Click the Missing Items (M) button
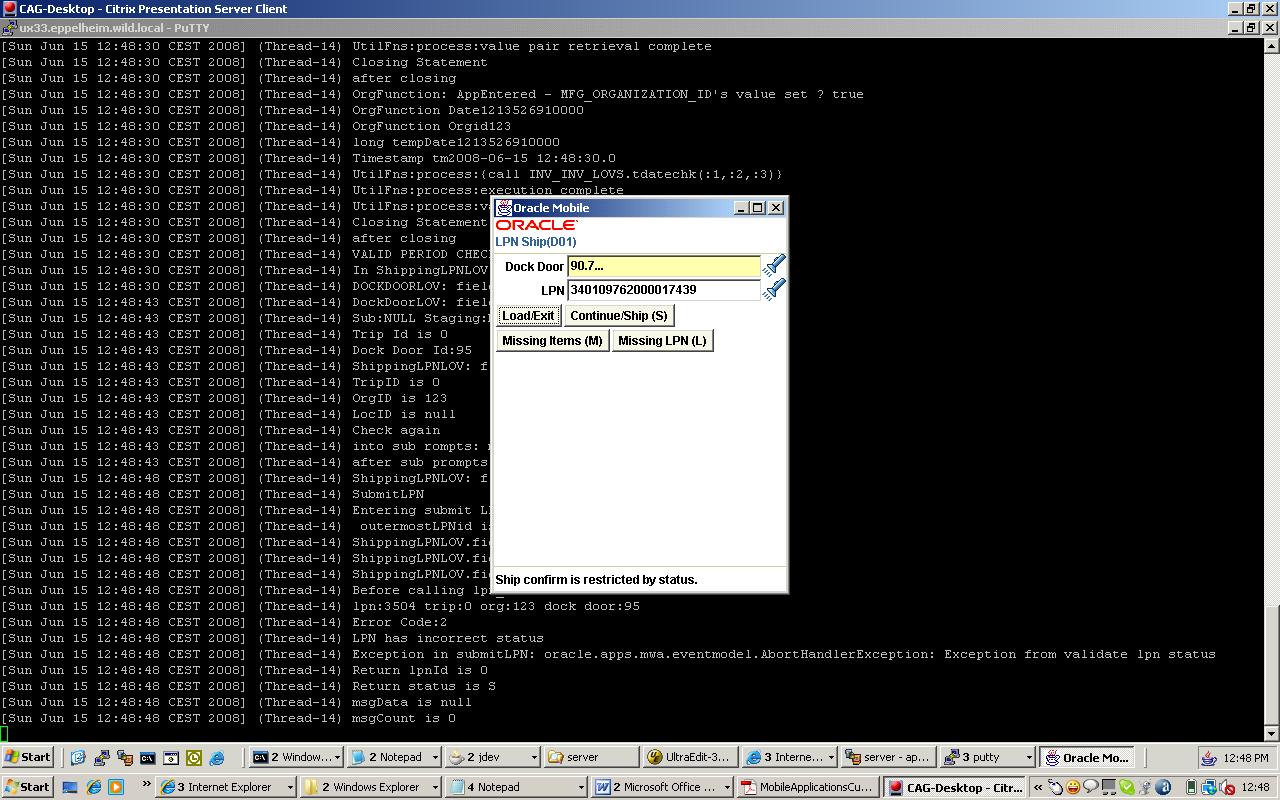This screenshot has height=800, width=1280. pyautogui.click(x=552, y=341)
